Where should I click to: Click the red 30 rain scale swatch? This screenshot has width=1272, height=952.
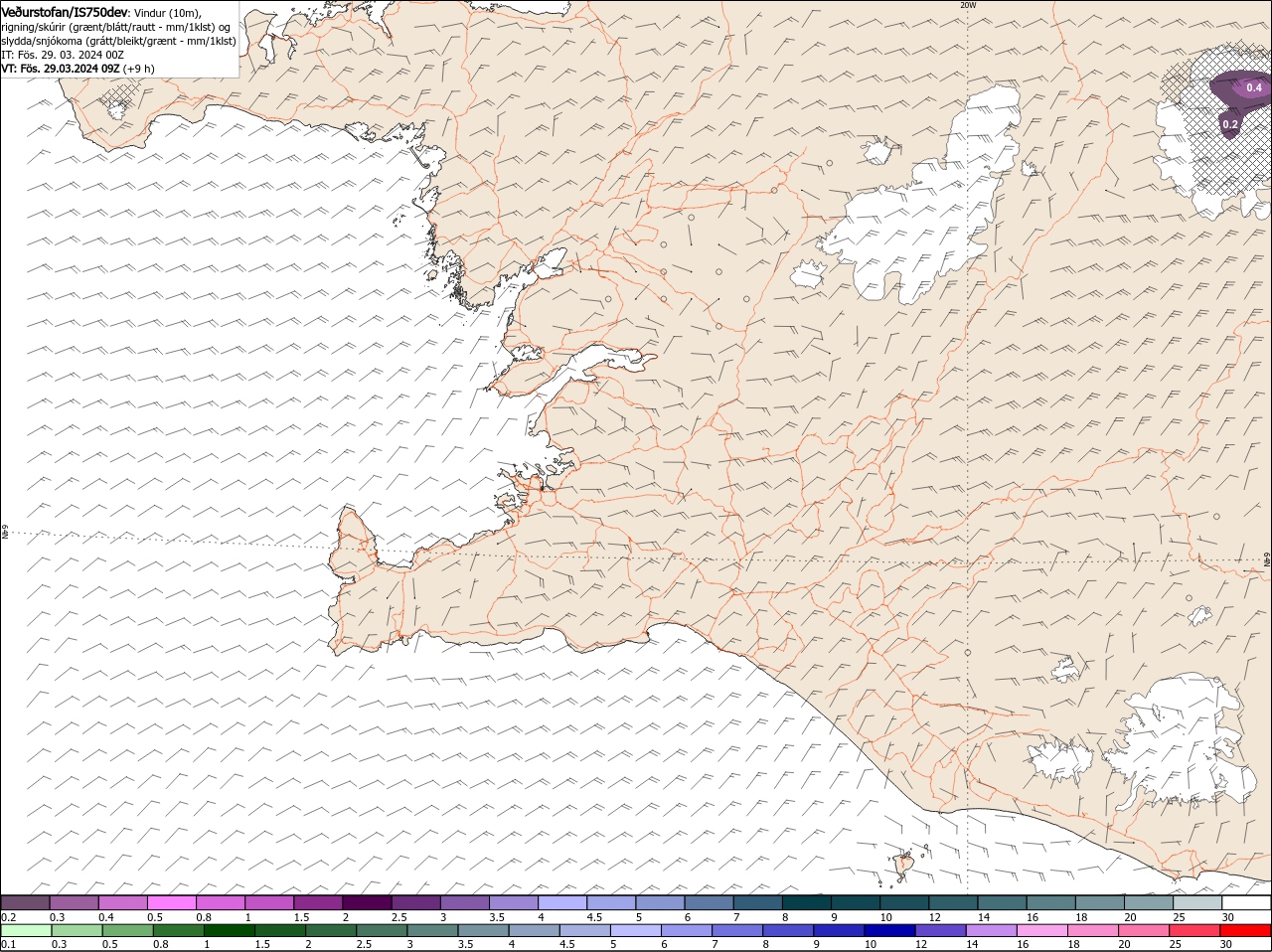coord(1247,931)
